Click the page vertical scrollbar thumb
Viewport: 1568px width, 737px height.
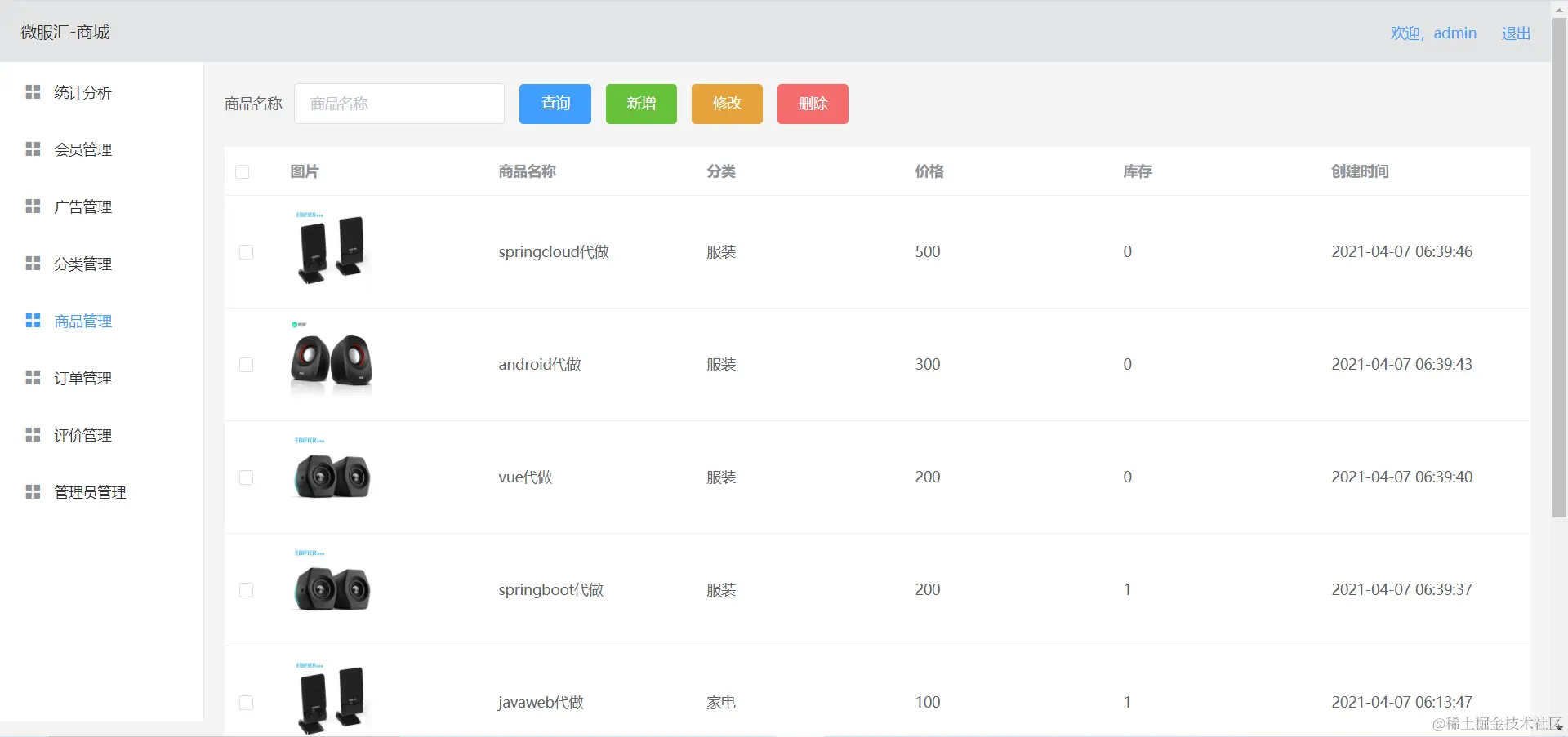pyautogui.click(x=1559, y=269)
